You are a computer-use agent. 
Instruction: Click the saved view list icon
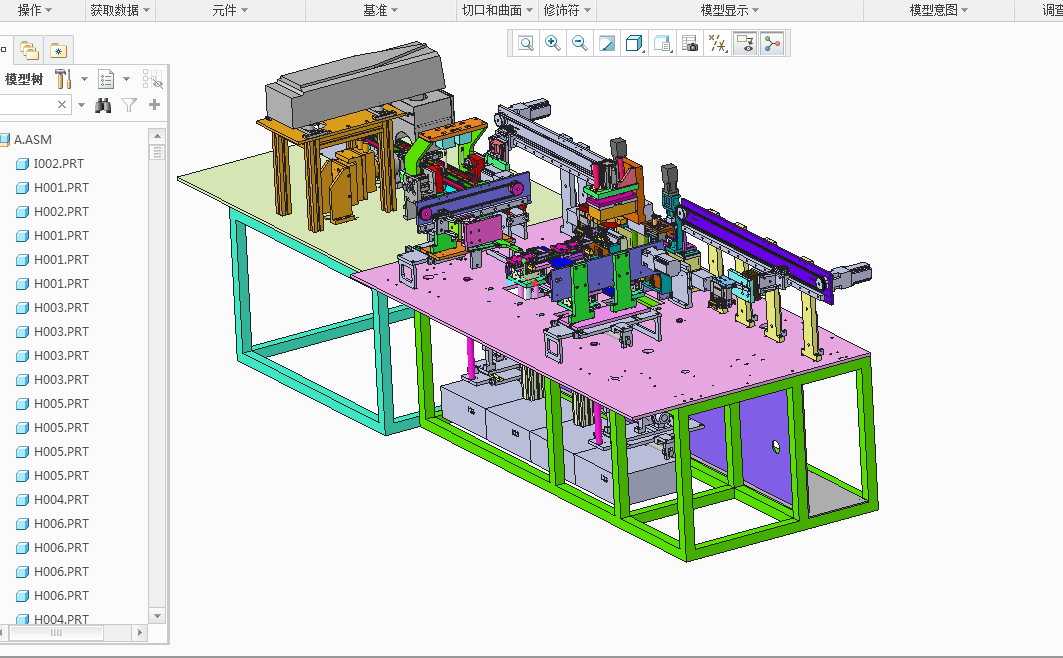pyautogui.click(x=662, y=43)
